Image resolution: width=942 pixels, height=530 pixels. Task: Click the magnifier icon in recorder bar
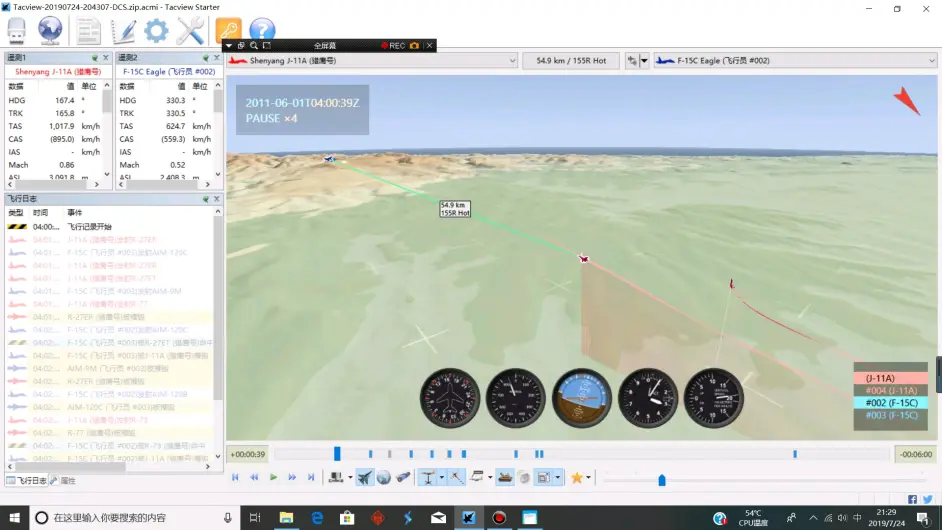(254, 46)
